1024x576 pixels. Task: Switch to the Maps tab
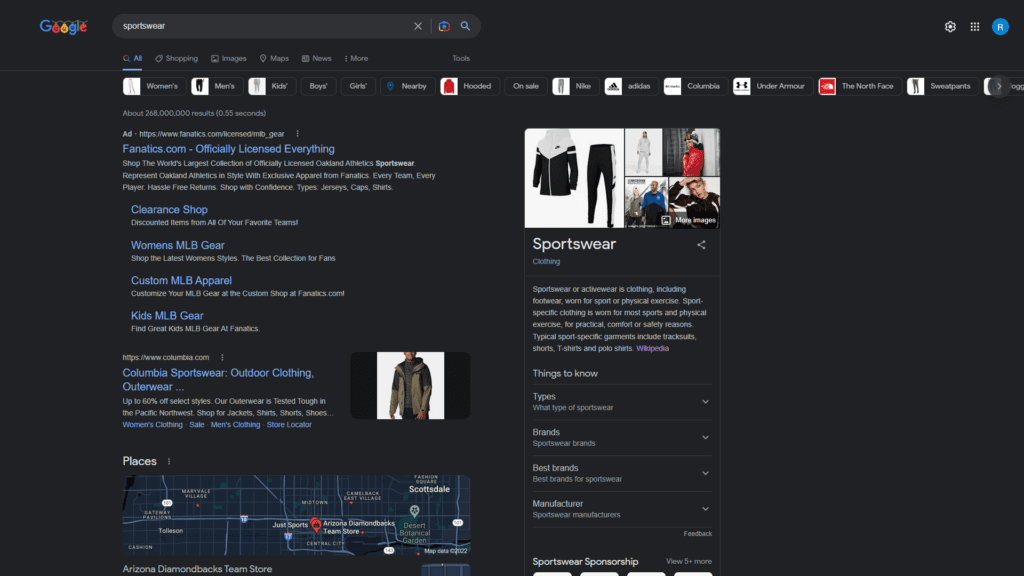(x=274, y=59)
